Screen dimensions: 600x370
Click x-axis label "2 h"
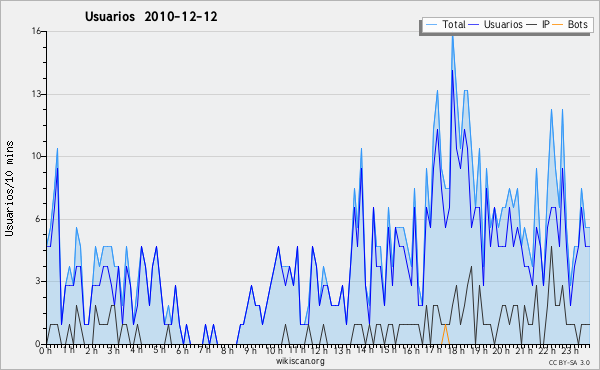91,351
